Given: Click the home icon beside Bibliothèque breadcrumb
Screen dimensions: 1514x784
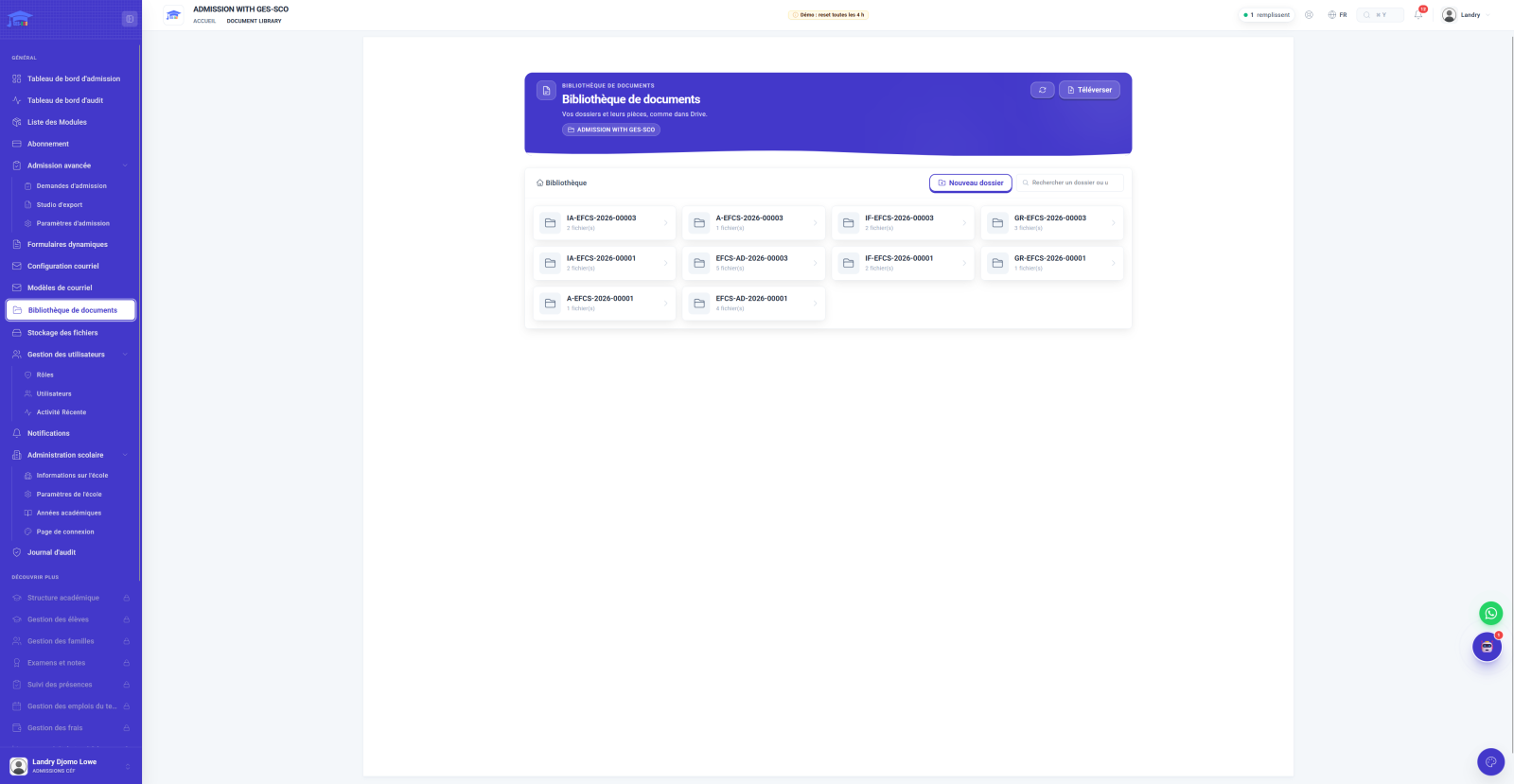Looking at the screenshot, I should click(x=540, y=183).
